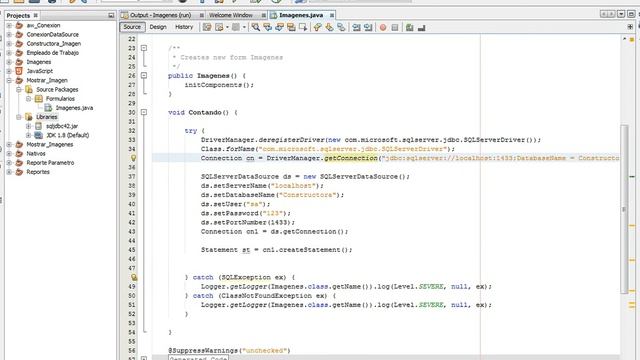Open the Output - Imagenes (run) tab

[160, 15]
